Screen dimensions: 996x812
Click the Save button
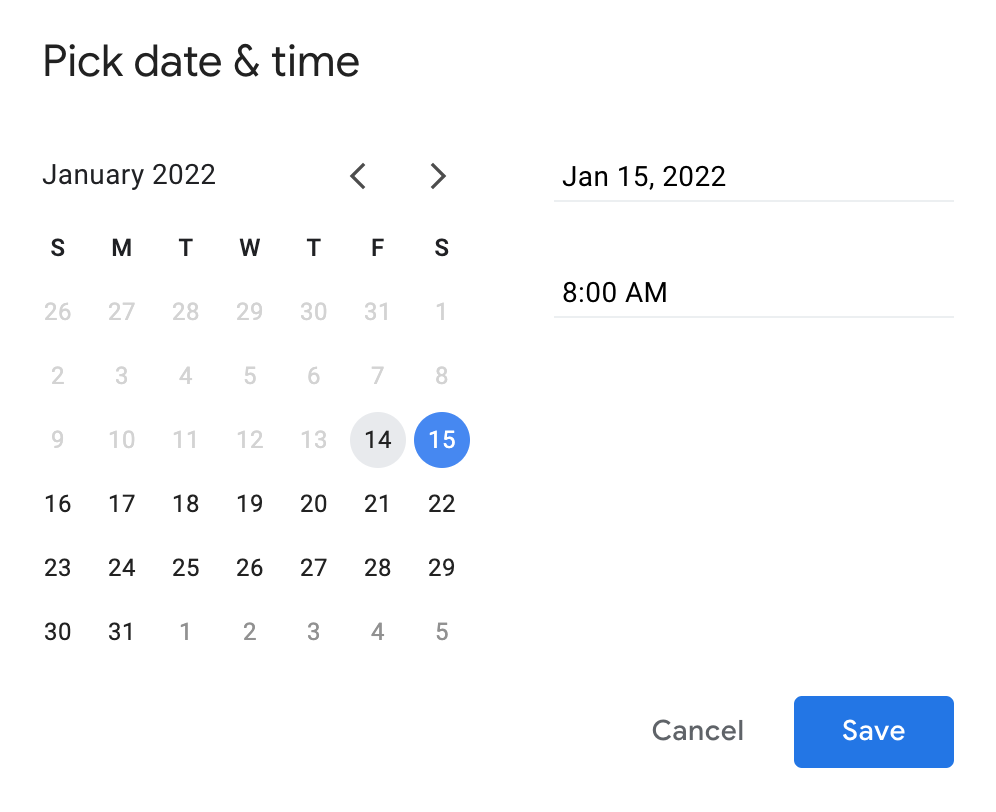(873, 731)
